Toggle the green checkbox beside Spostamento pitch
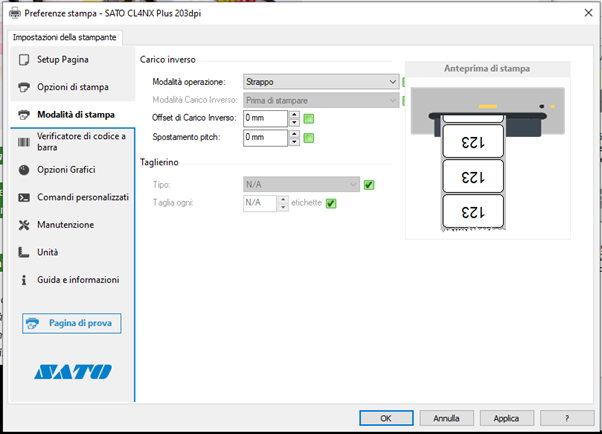602x434 pixels. tap(309, 138)
